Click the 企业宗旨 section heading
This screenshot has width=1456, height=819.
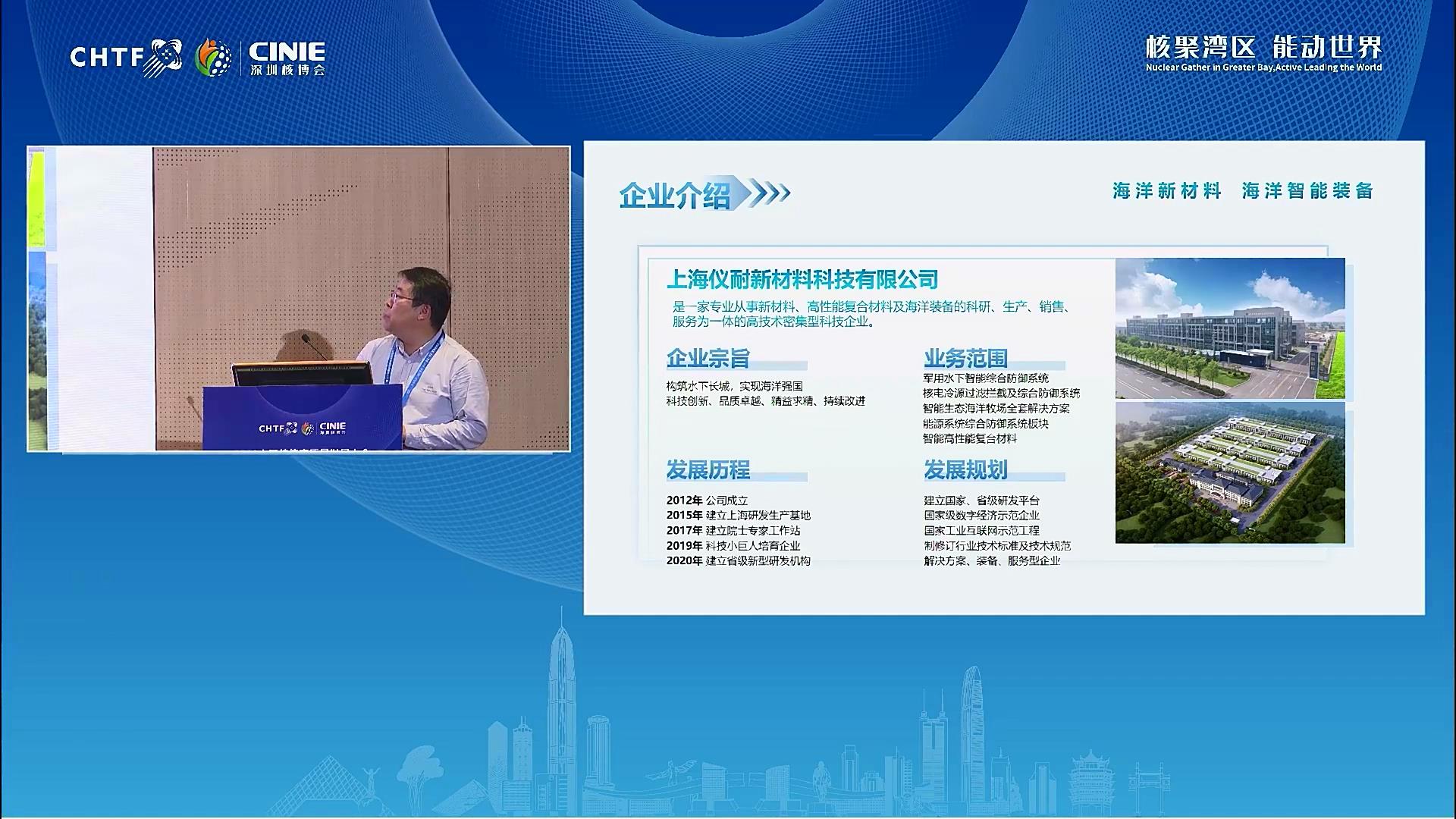click(708, 358)
